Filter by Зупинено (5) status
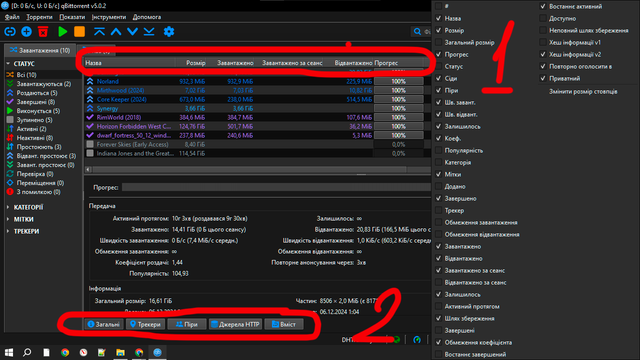Screen dimensions: 640x360 (34, 120)
